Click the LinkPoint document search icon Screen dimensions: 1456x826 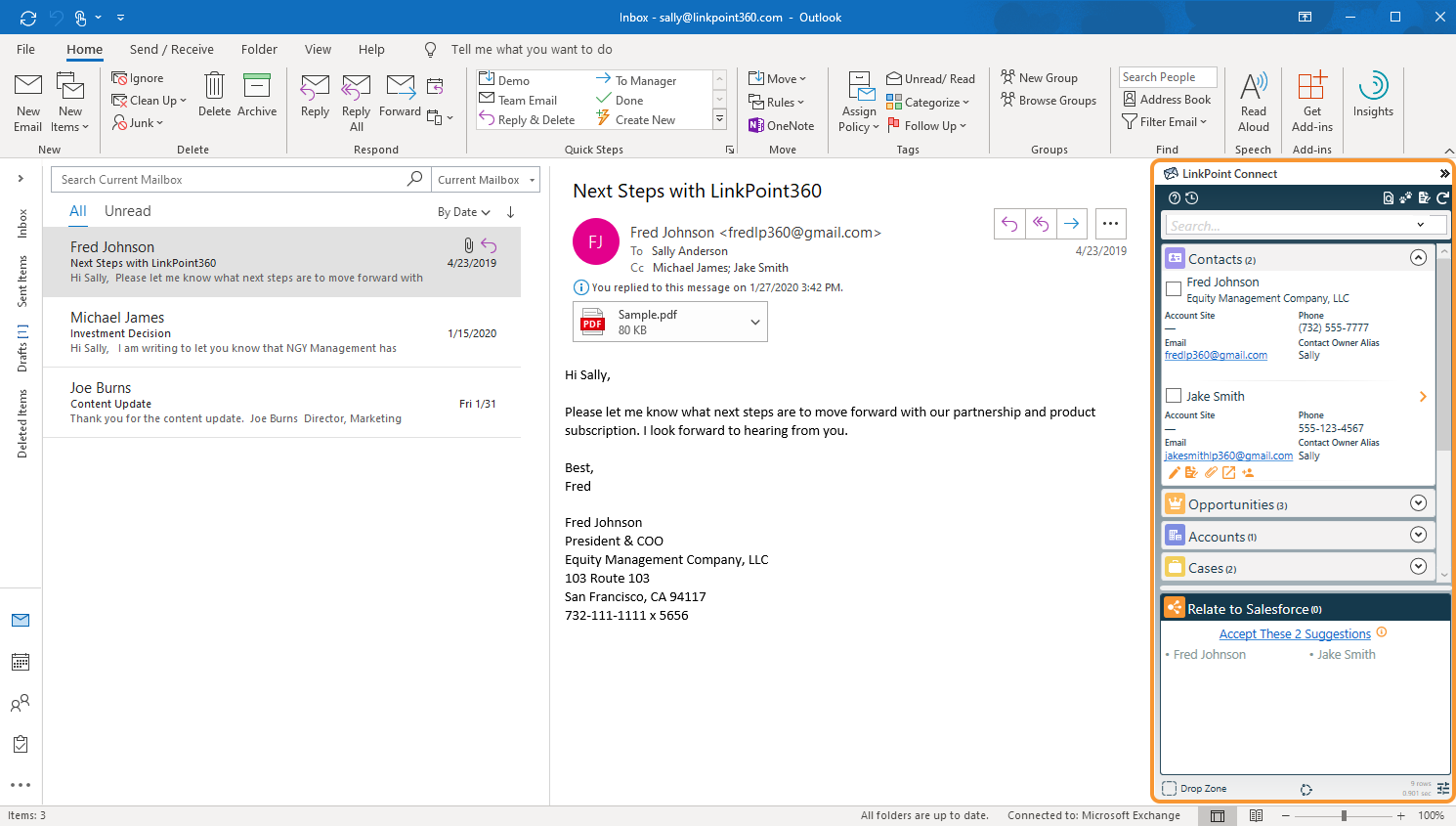(x=1389, y=198)
